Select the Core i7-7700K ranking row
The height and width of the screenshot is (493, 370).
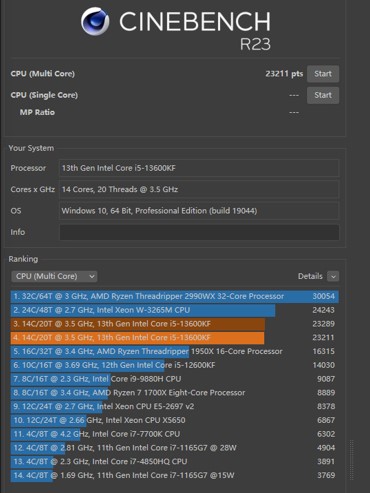click(x=175, y=434)
